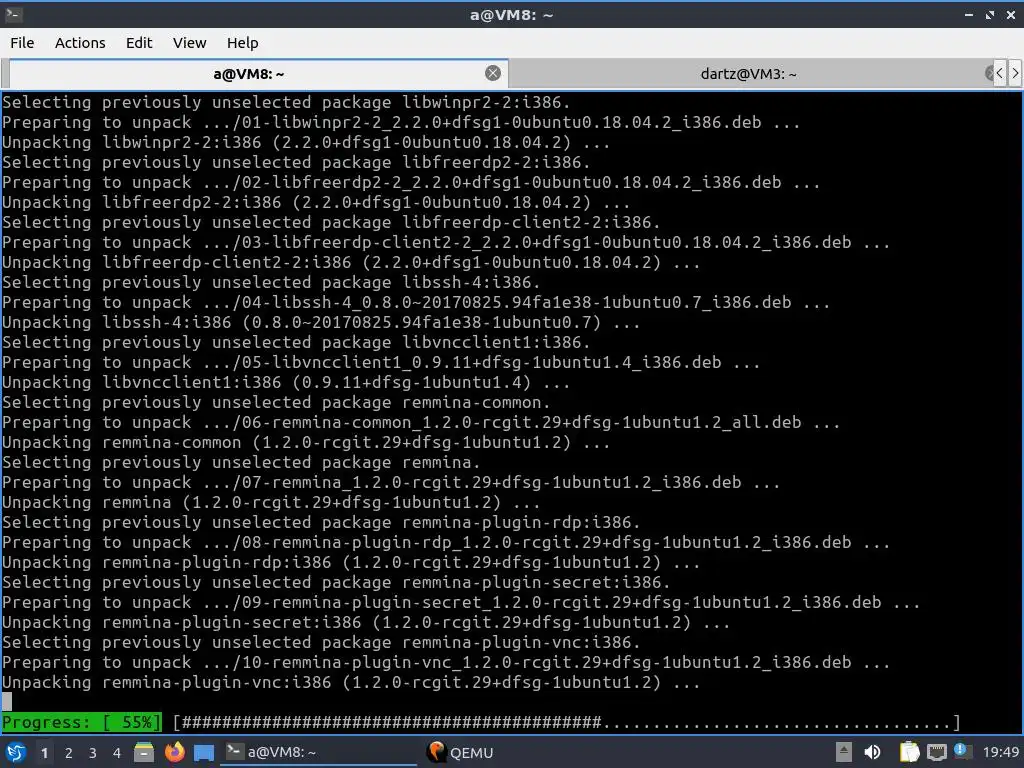Switch to virtual desktop 4
This screenshot has width=1024, height=768.
117,753
